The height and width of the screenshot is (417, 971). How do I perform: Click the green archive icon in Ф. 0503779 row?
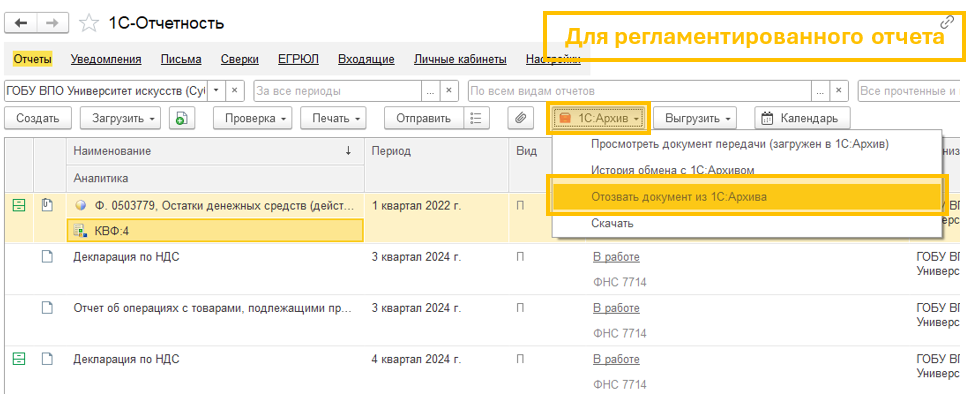[19, 206]
